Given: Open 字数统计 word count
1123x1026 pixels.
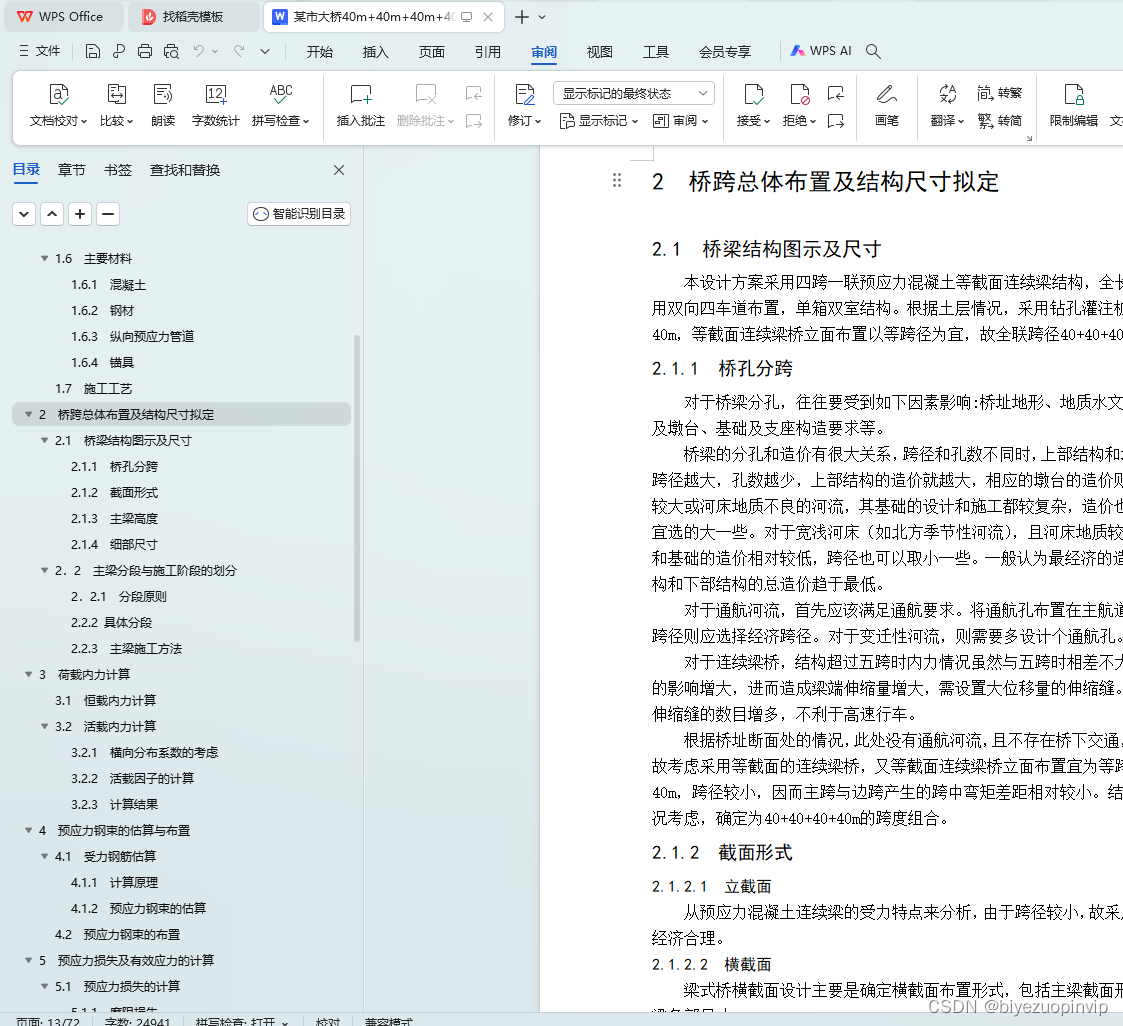Looking at the screenshot, I should tap(216, 105).
